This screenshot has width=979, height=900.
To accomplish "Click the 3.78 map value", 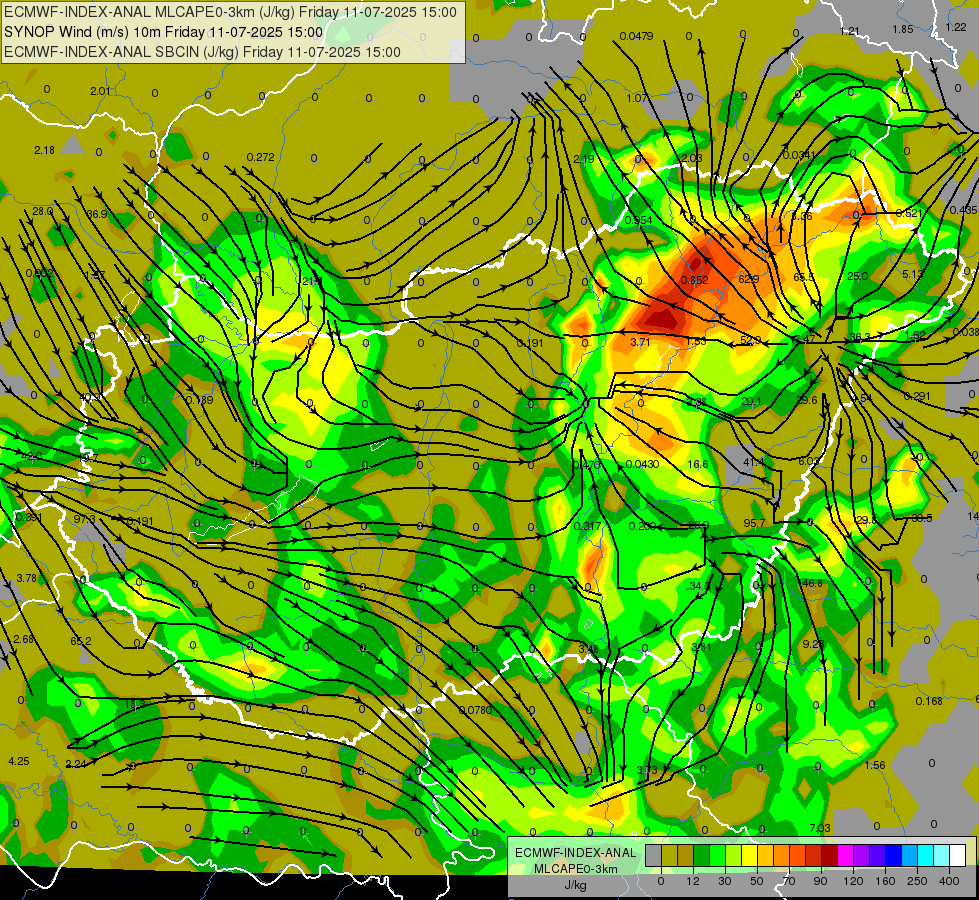I will [x=26, y=578].
